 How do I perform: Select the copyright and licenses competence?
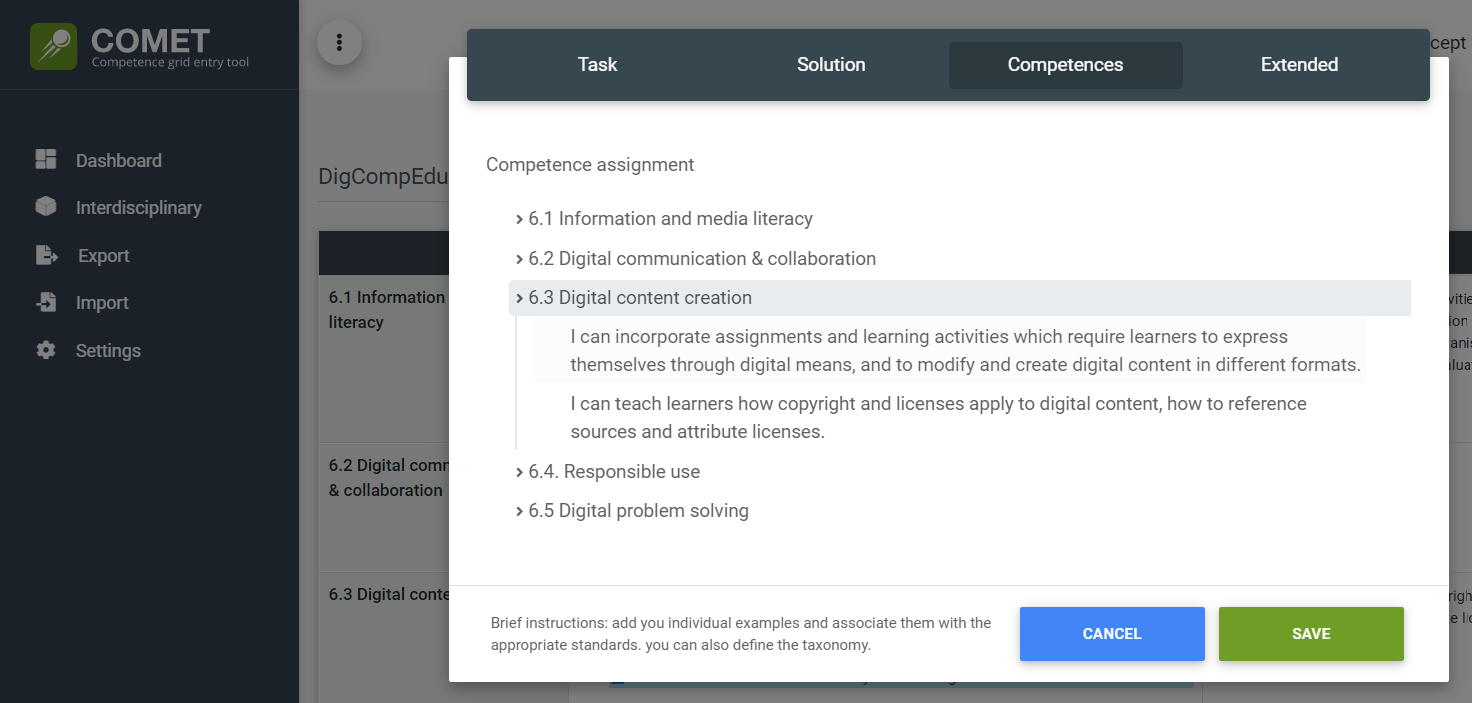[938, 418]
